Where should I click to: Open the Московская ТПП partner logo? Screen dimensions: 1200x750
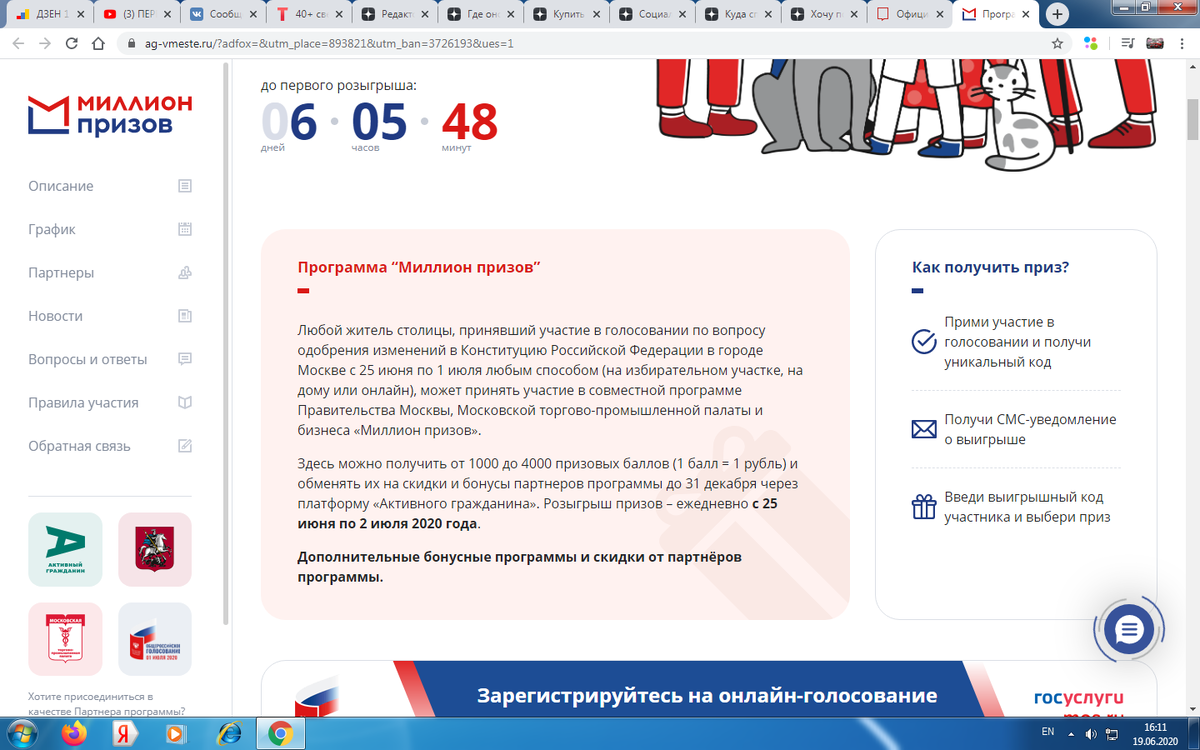[x=65, y=639]
